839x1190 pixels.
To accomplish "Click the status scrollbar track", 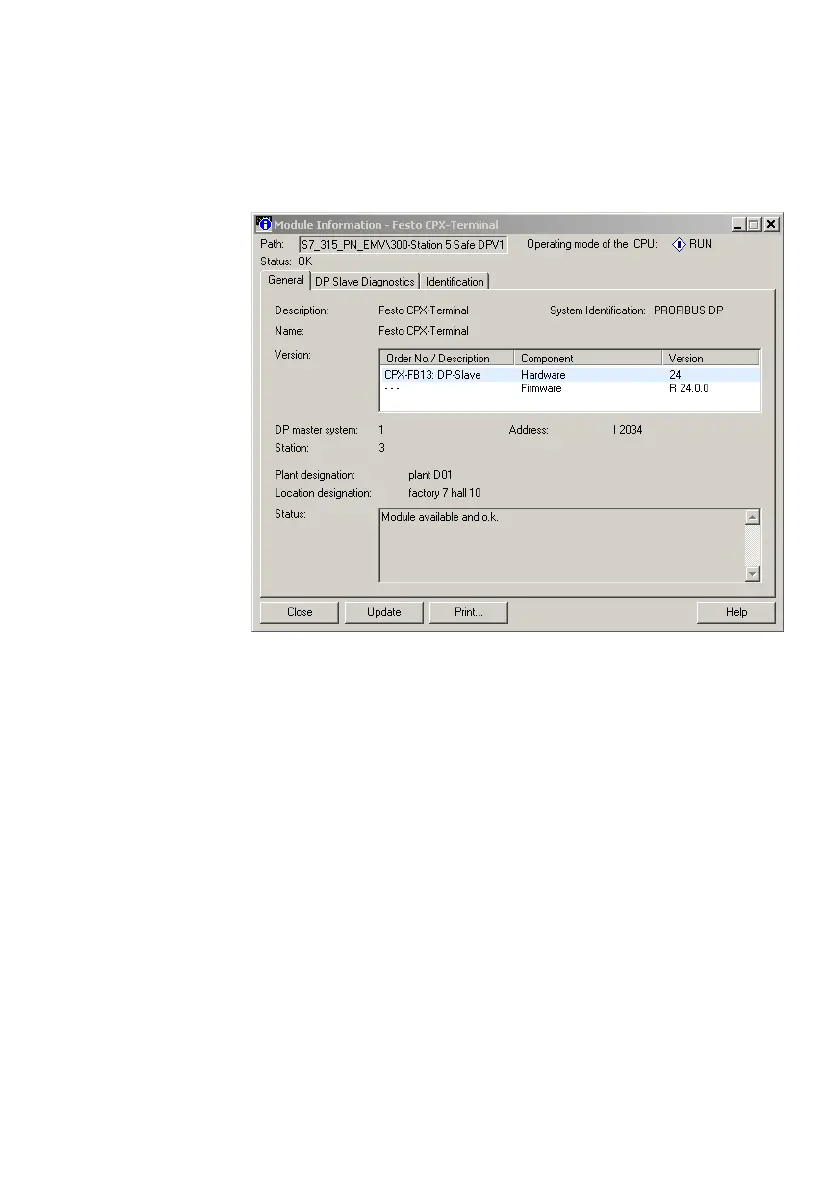I will click(x=753, y=546).
